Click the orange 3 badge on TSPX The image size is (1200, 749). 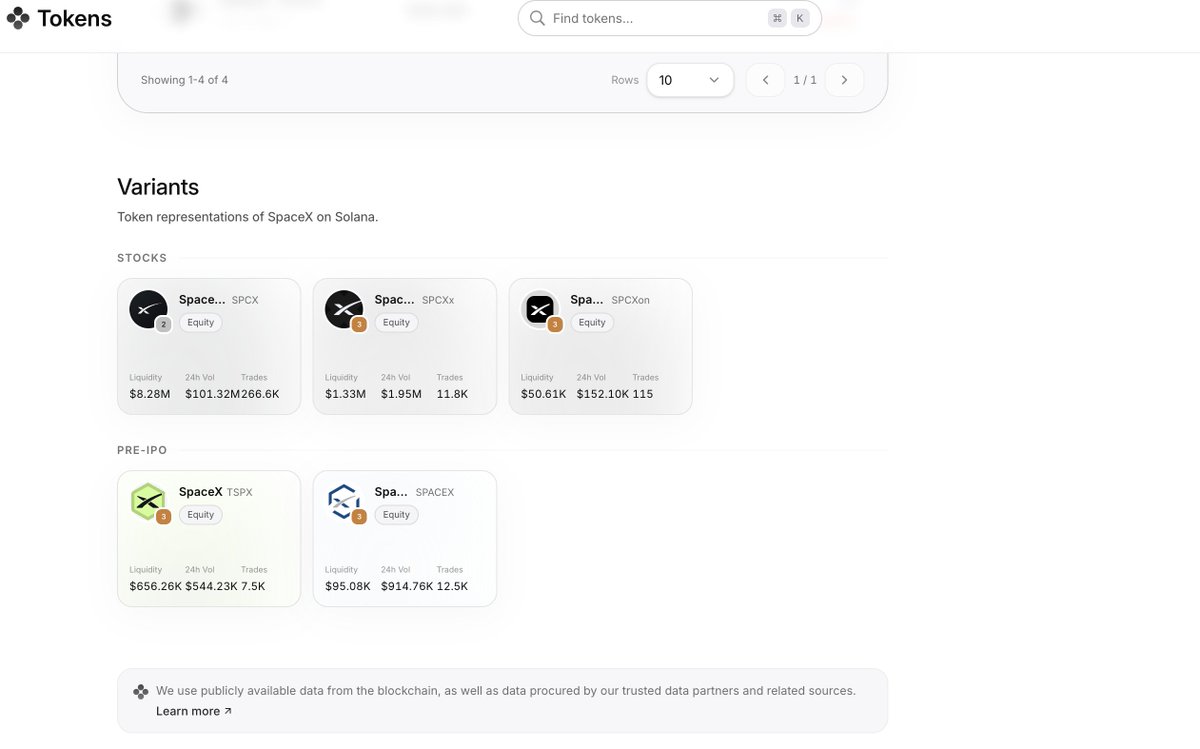[x=163, y=516]
